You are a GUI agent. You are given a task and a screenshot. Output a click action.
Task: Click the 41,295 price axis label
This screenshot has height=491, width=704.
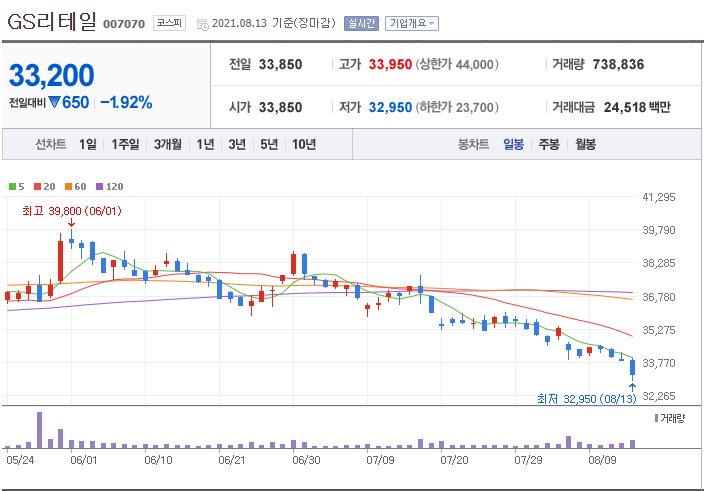(659, 197)
